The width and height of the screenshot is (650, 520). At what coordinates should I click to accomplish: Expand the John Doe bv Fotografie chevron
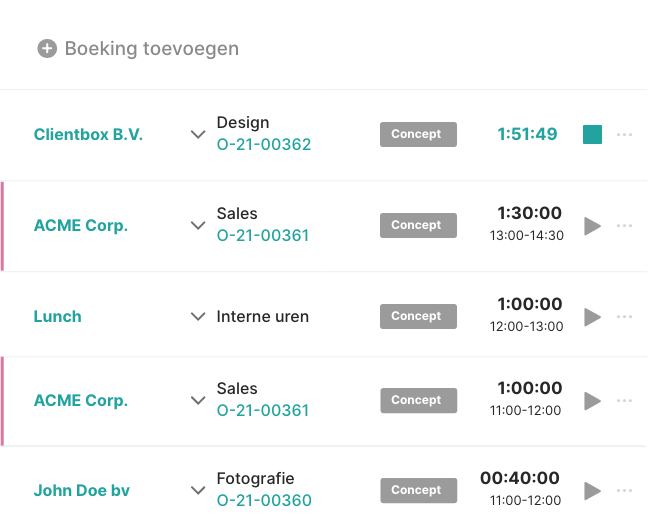(198, 491)
